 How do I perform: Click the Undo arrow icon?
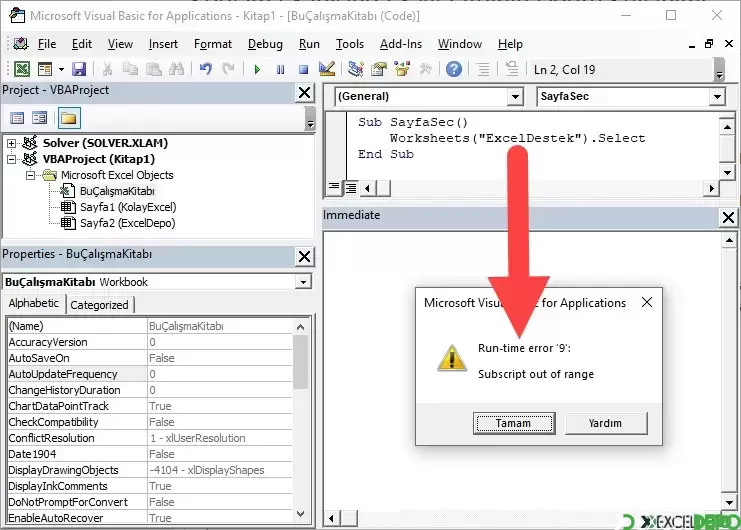coord(206,69)
